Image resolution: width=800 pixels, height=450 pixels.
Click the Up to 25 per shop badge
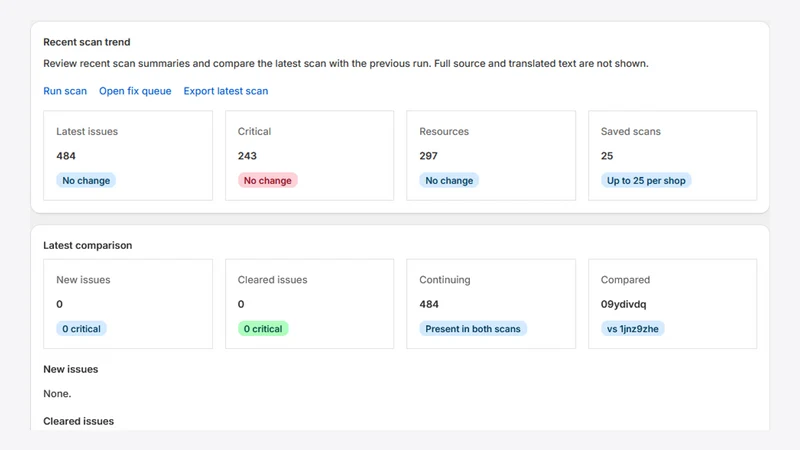(x=646, y=180)
